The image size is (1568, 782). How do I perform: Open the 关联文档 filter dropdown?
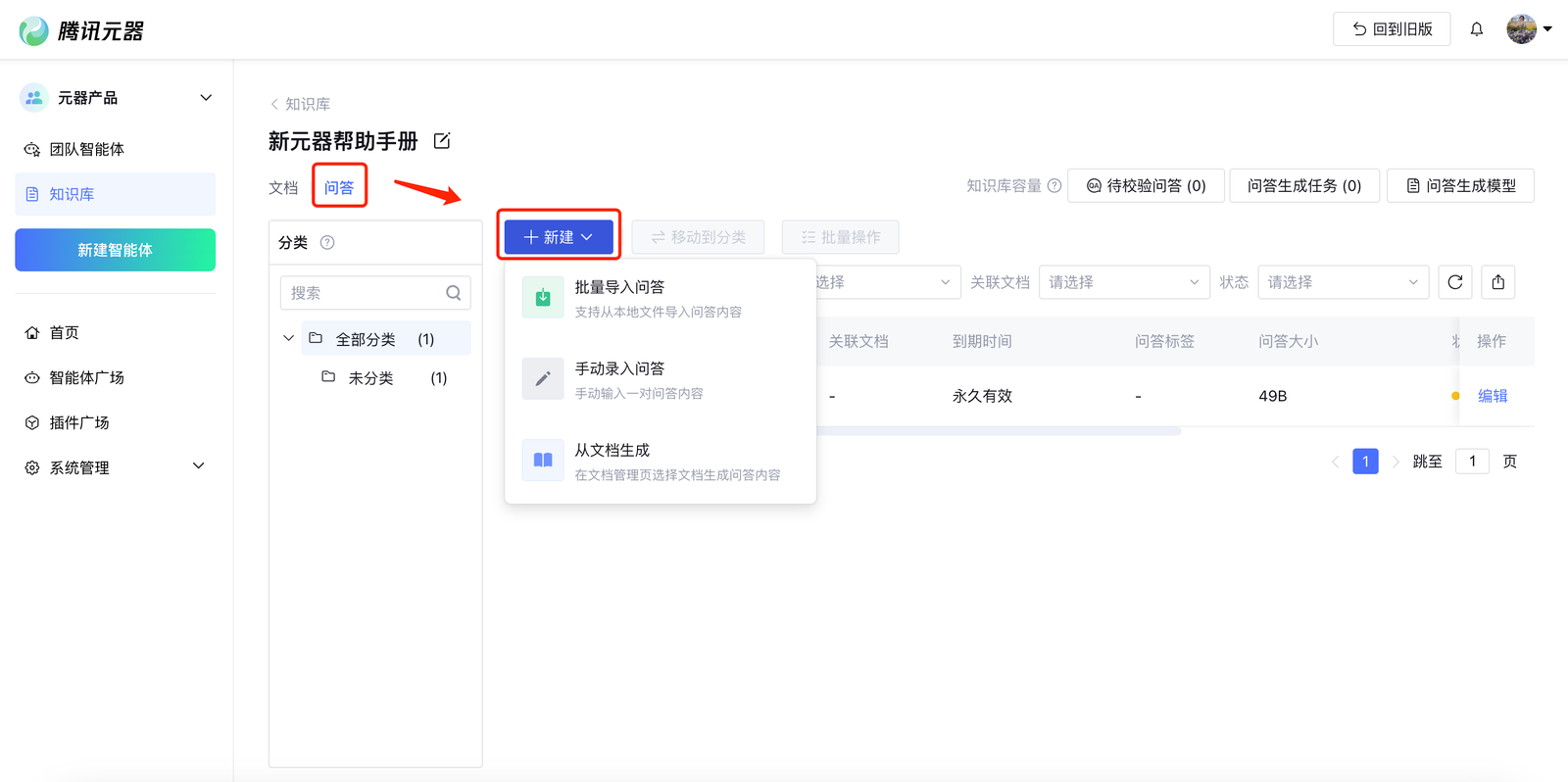[x=1123, y=282]
